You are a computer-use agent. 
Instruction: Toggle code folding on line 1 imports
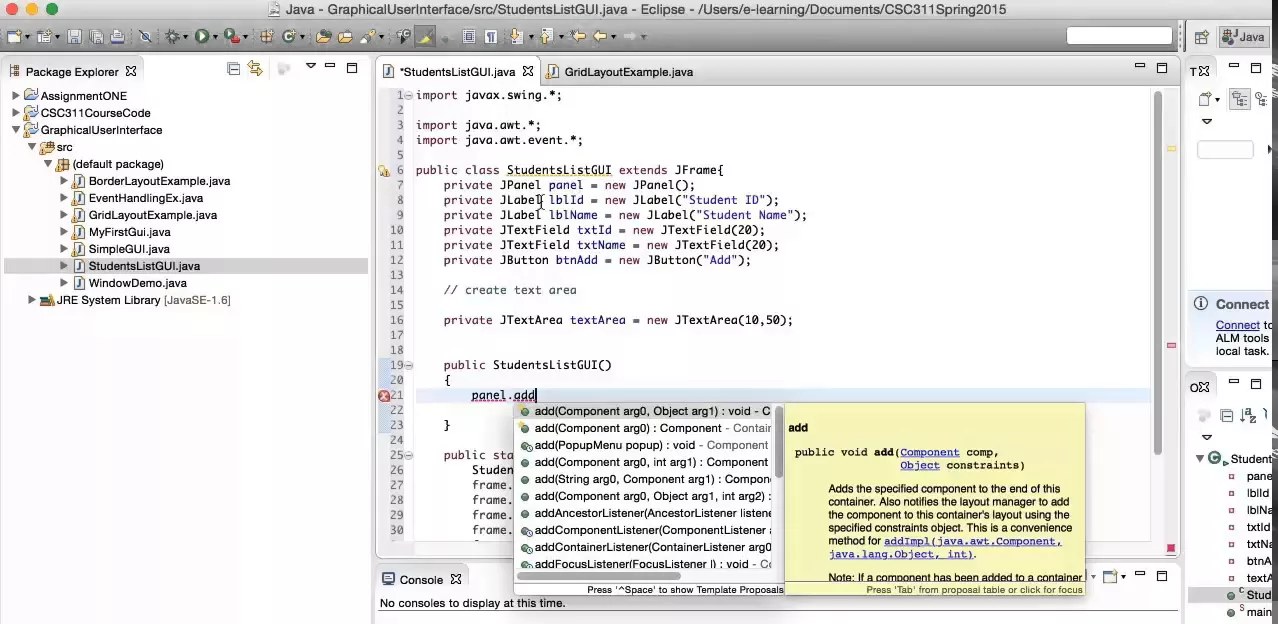click(x=408, y=96)
